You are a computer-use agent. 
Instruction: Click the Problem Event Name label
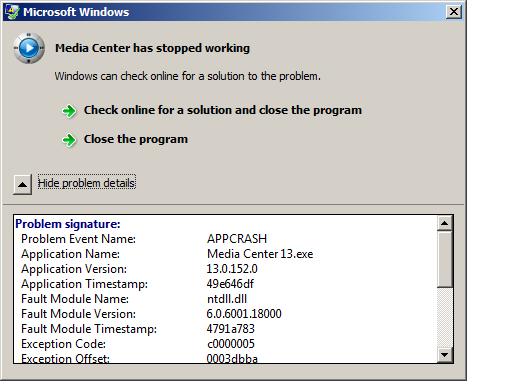[78, 239]
